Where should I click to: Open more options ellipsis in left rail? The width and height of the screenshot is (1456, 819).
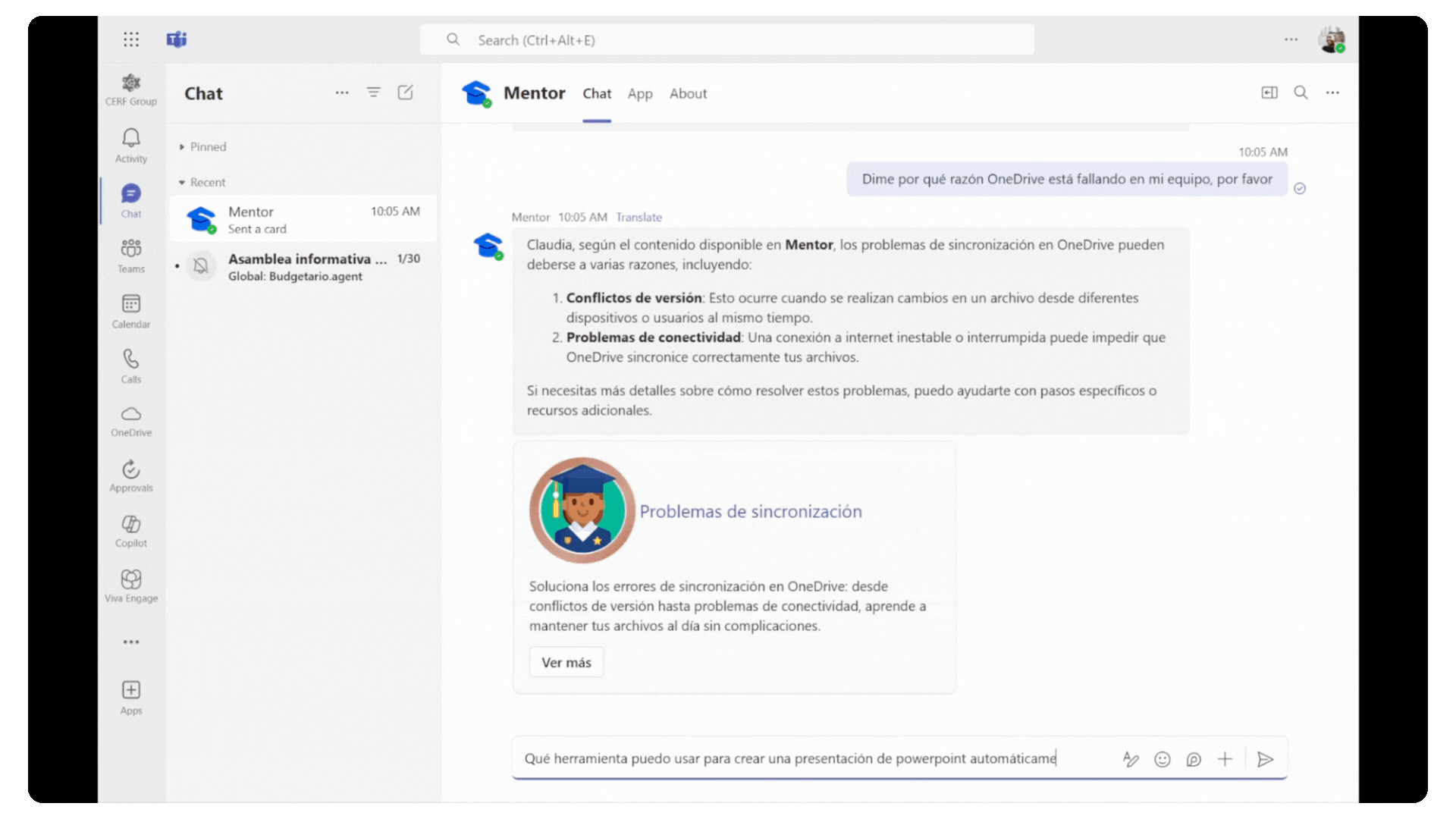pos(131,642)
